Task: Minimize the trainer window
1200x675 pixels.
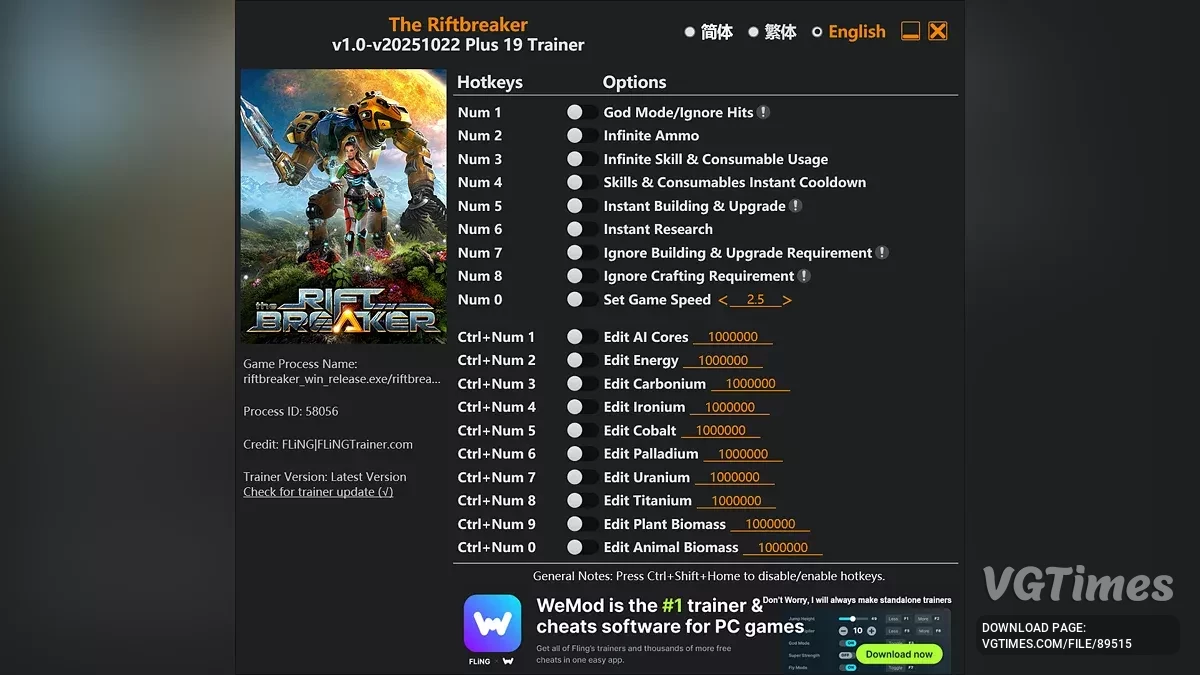Action: [x=910, y=31]
